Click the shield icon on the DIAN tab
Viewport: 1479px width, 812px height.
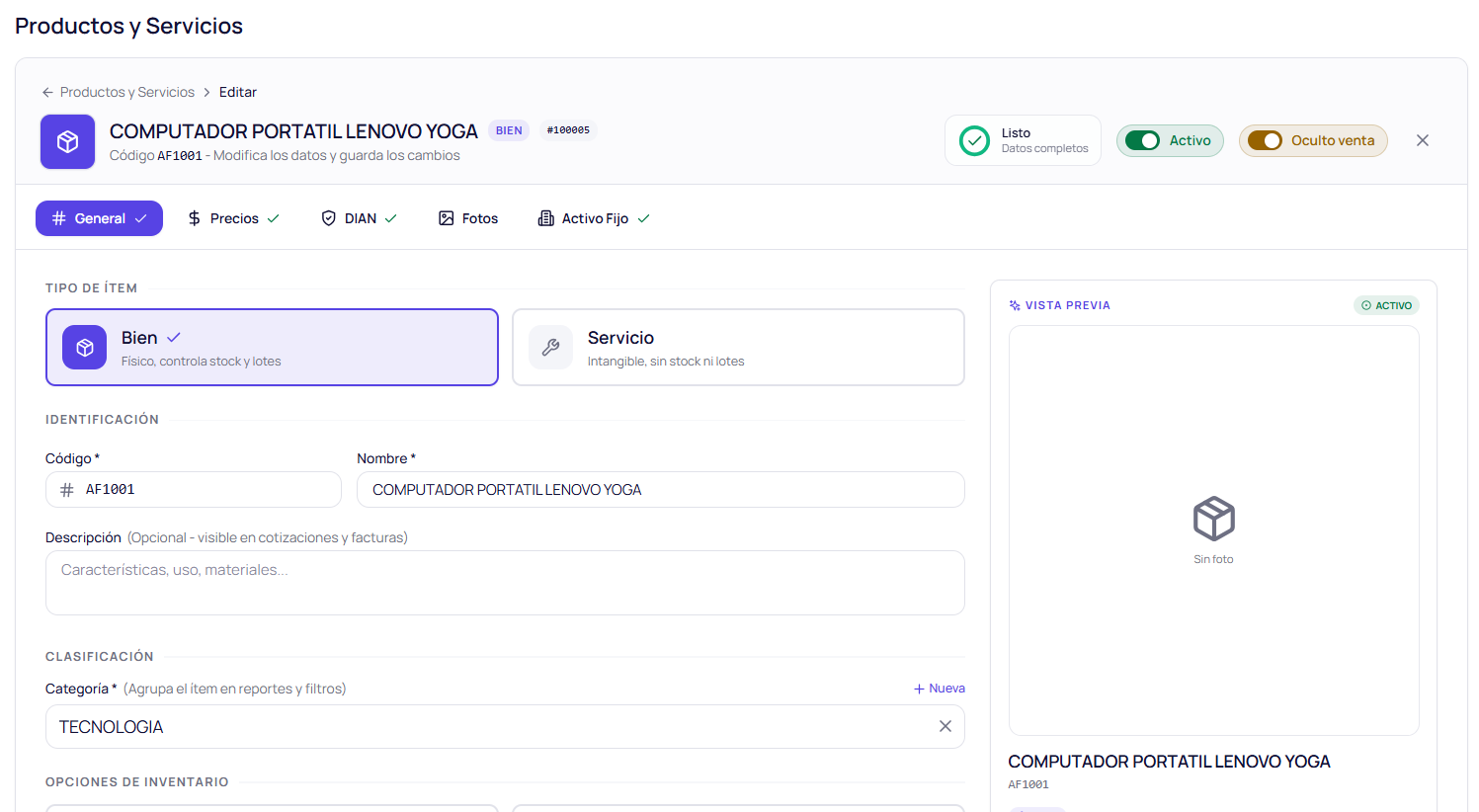[329, 218]
